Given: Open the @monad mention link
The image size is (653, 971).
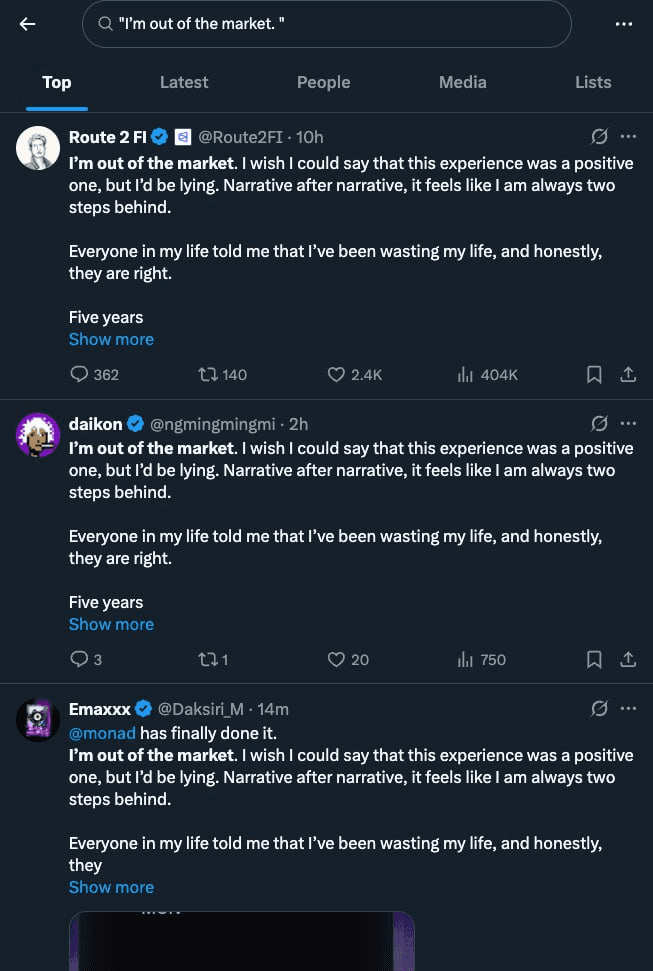Looking at the screenshot, I should tap(102, 733).
